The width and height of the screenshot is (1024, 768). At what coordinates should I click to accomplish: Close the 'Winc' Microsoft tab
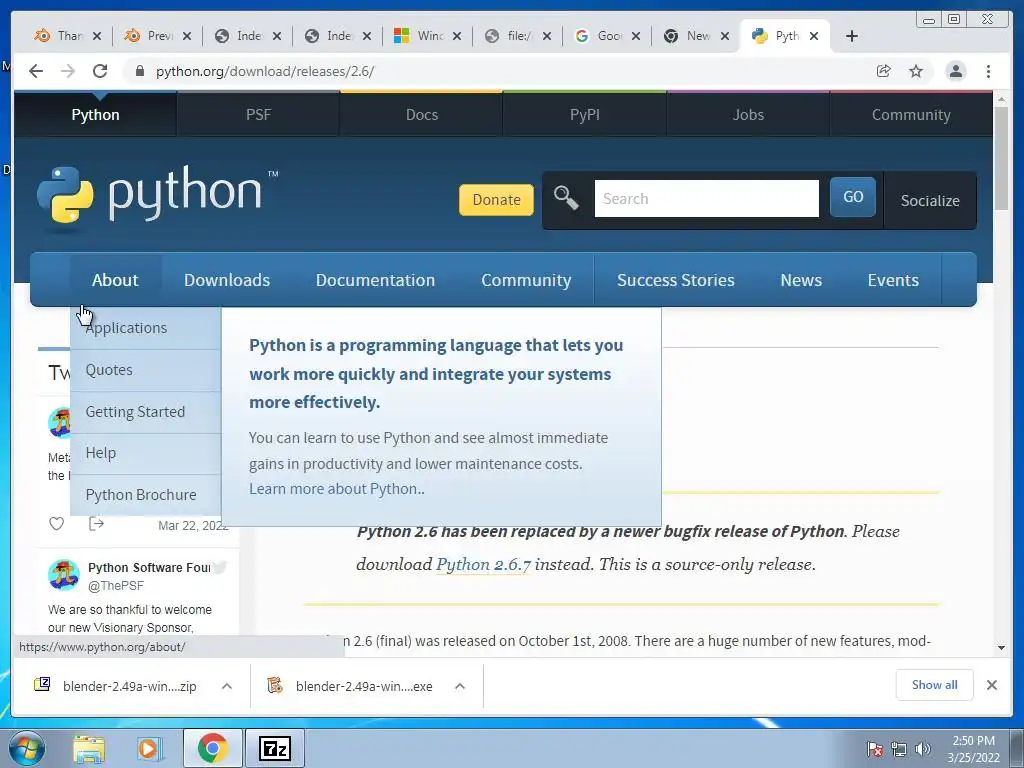click(456, 36)
